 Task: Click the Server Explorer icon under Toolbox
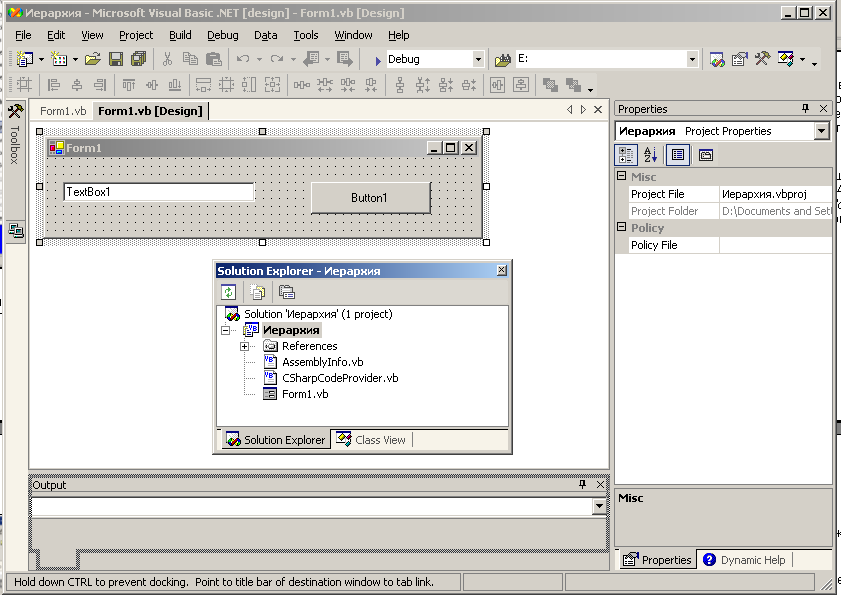[16, 231]
